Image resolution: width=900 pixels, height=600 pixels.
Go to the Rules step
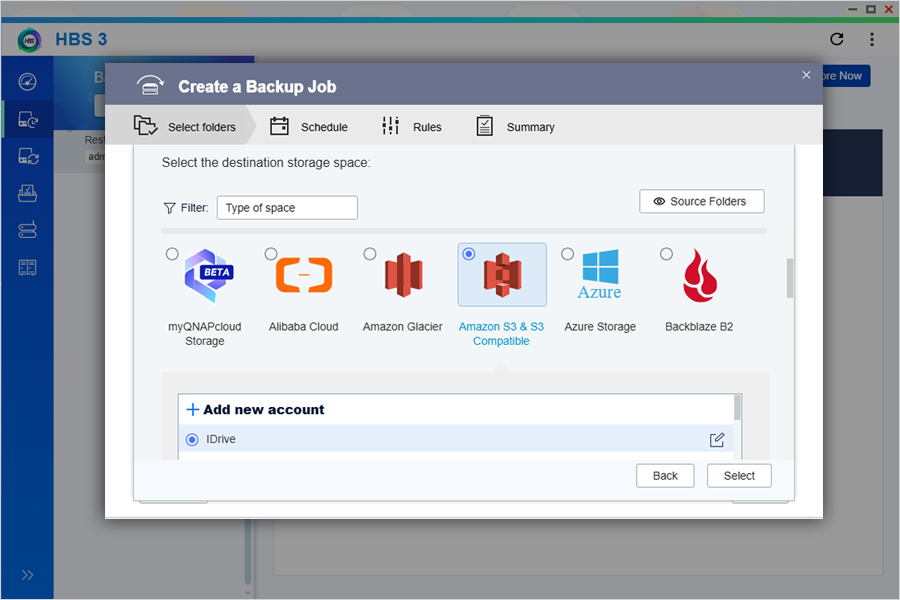[x=412, y=126]
